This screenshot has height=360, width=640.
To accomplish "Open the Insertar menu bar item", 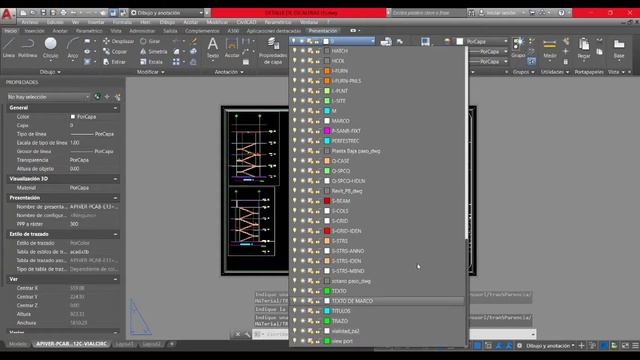I will [x=96, y=22].
